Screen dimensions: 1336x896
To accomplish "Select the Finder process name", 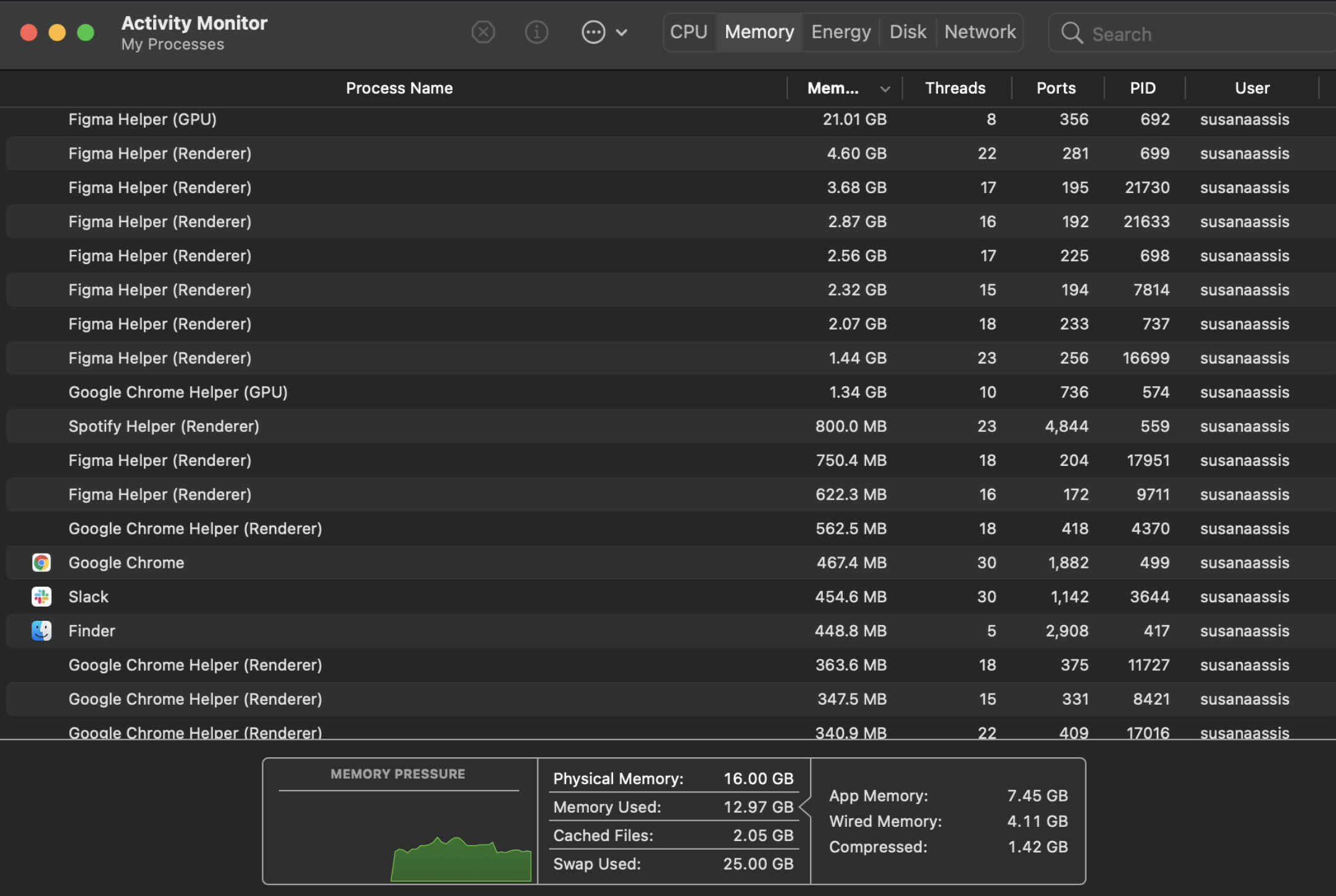I will click(91, 631).
